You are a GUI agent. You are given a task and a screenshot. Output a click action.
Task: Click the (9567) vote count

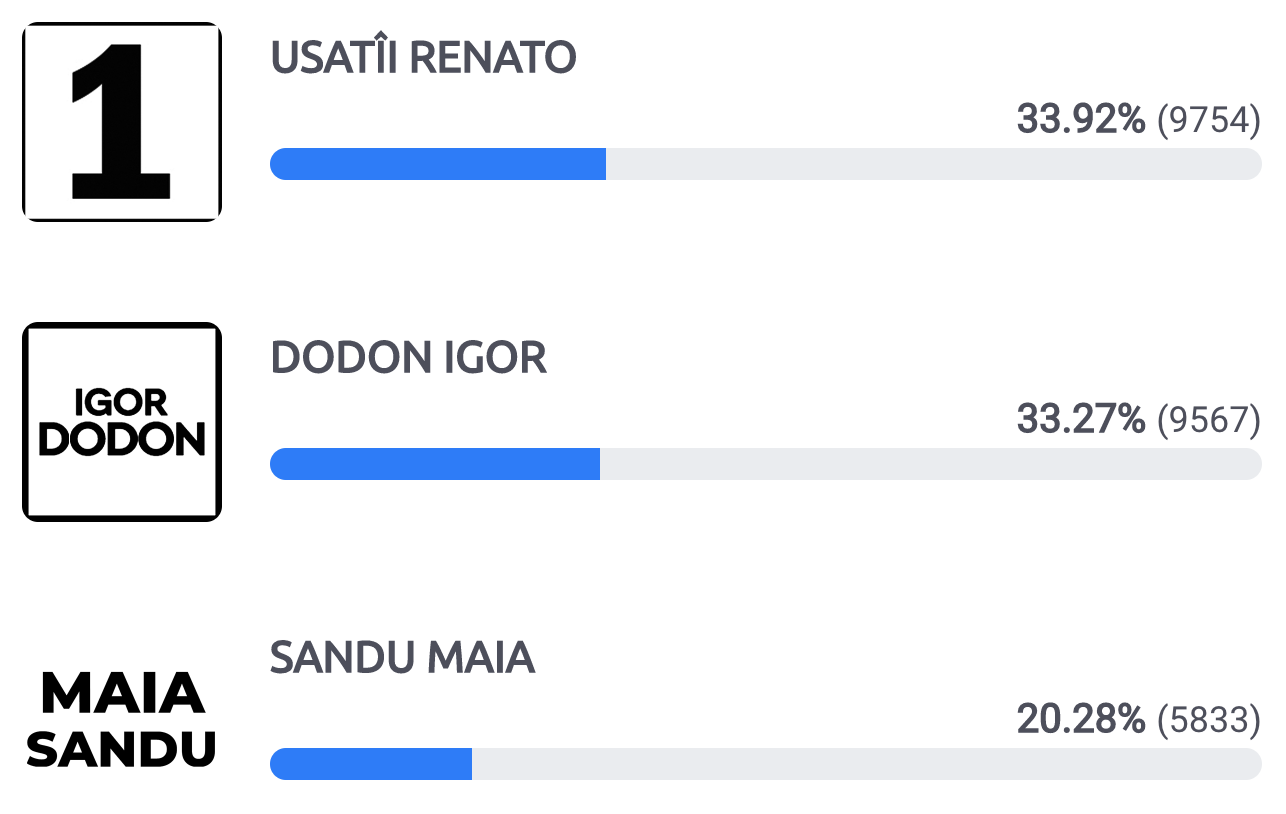point(1209,421)
